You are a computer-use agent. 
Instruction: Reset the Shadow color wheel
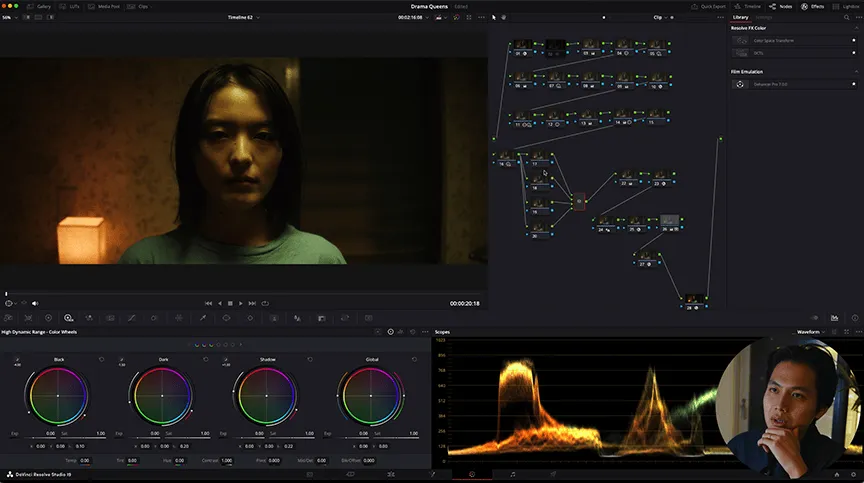(x=309, y=358)
